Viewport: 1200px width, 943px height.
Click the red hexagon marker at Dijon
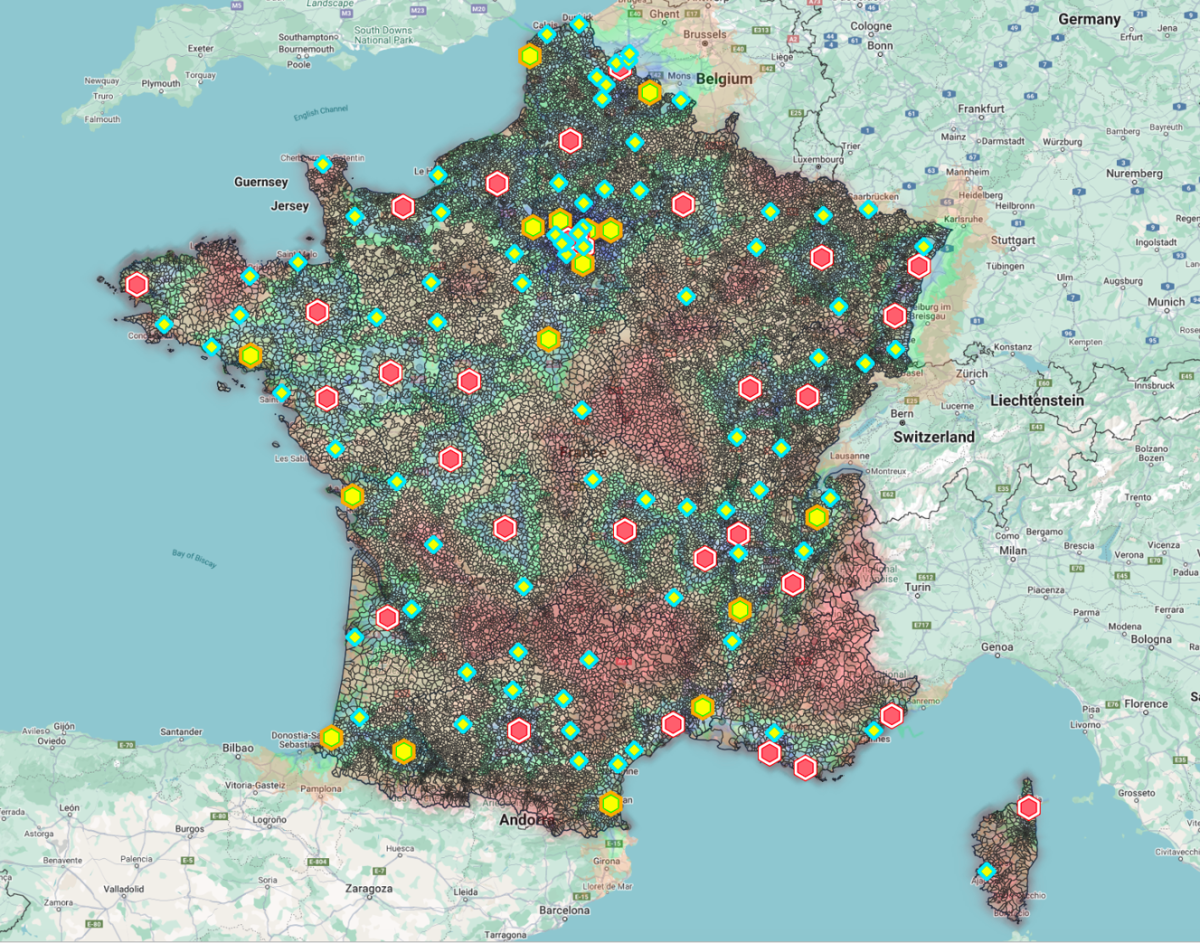pos(750,388)
